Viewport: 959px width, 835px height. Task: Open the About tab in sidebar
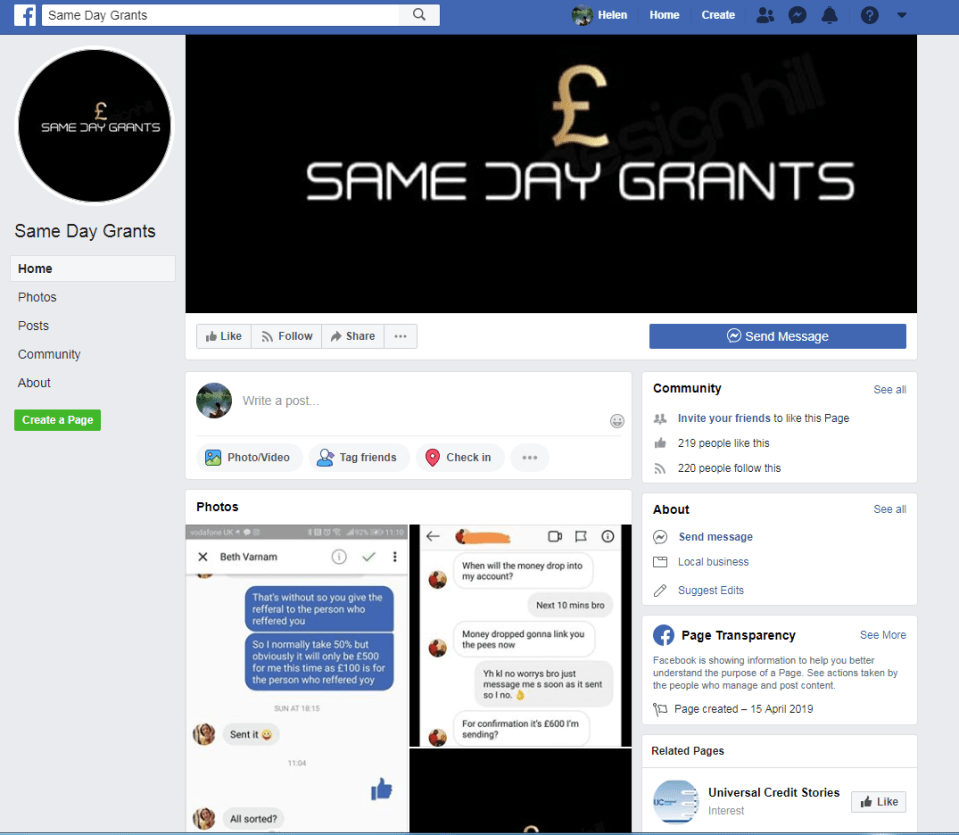(x=34, y=383)
